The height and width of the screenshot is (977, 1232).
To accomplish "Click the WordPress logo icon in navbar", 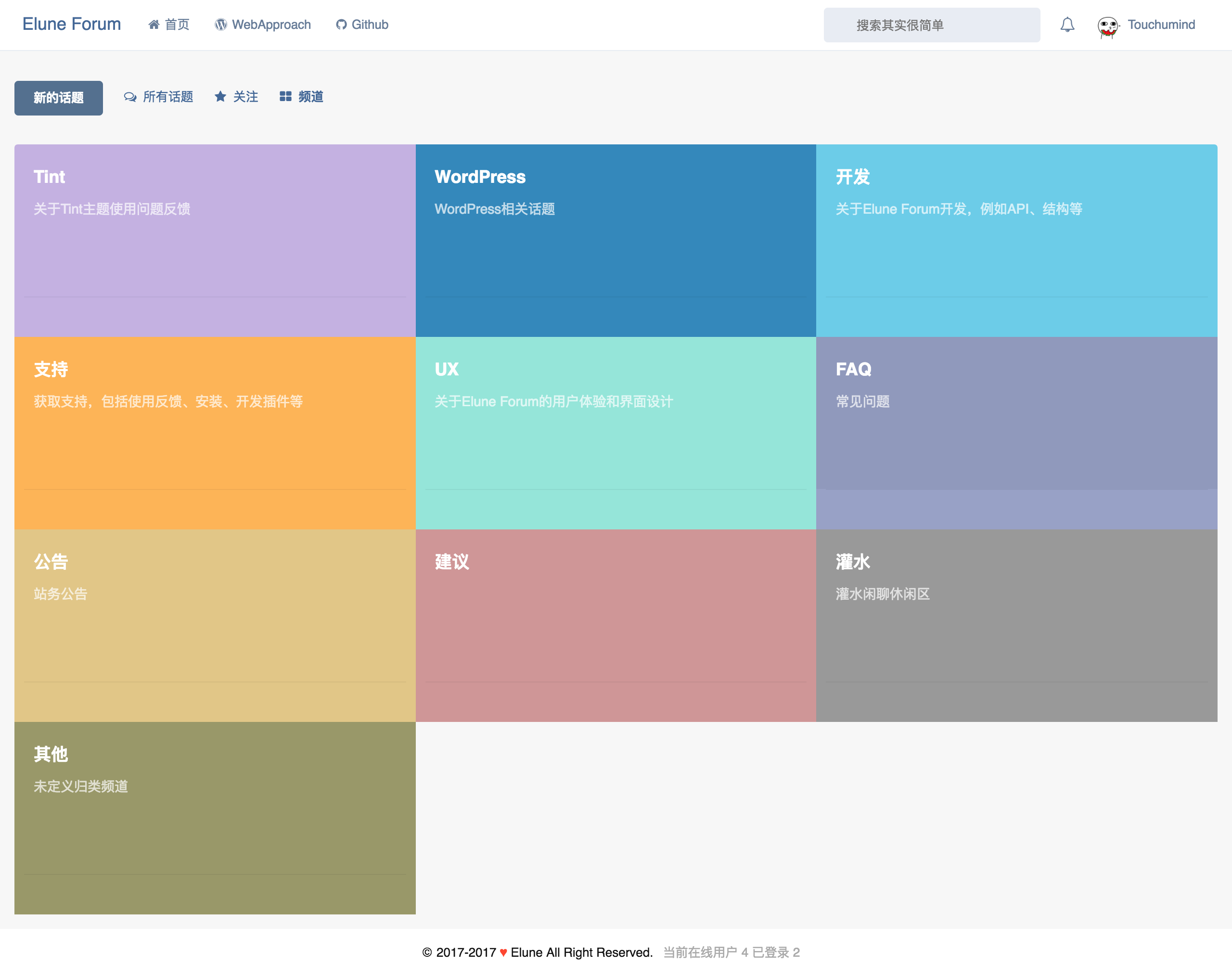I will coord(220,25).
